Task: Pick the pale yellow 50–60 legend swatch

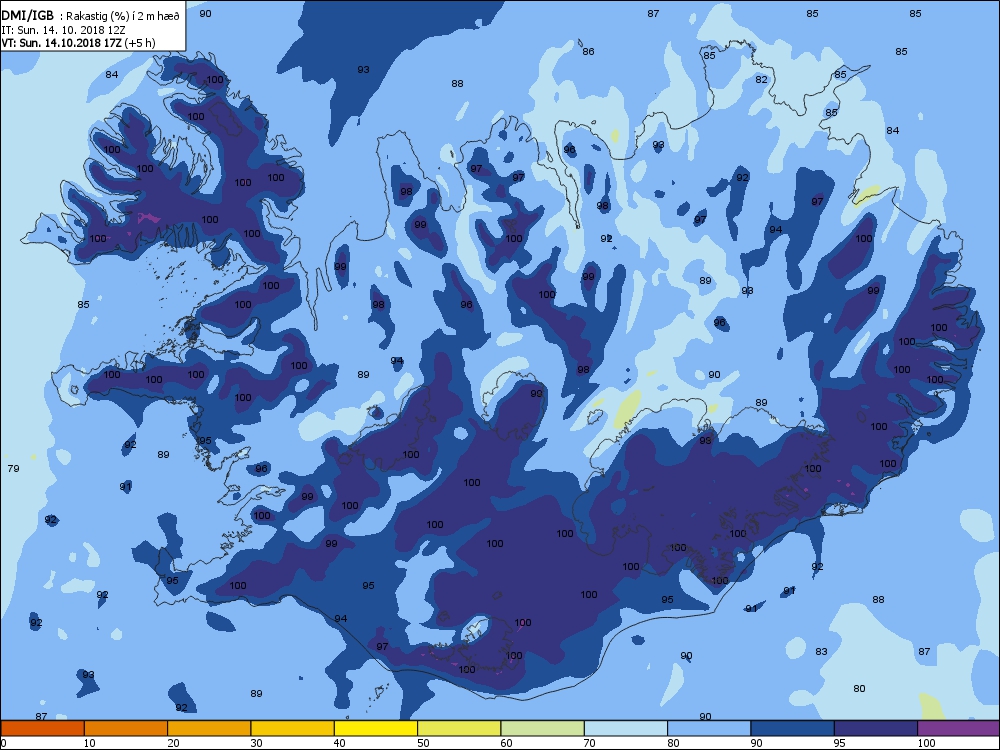Action: click(x=459, y=728)
